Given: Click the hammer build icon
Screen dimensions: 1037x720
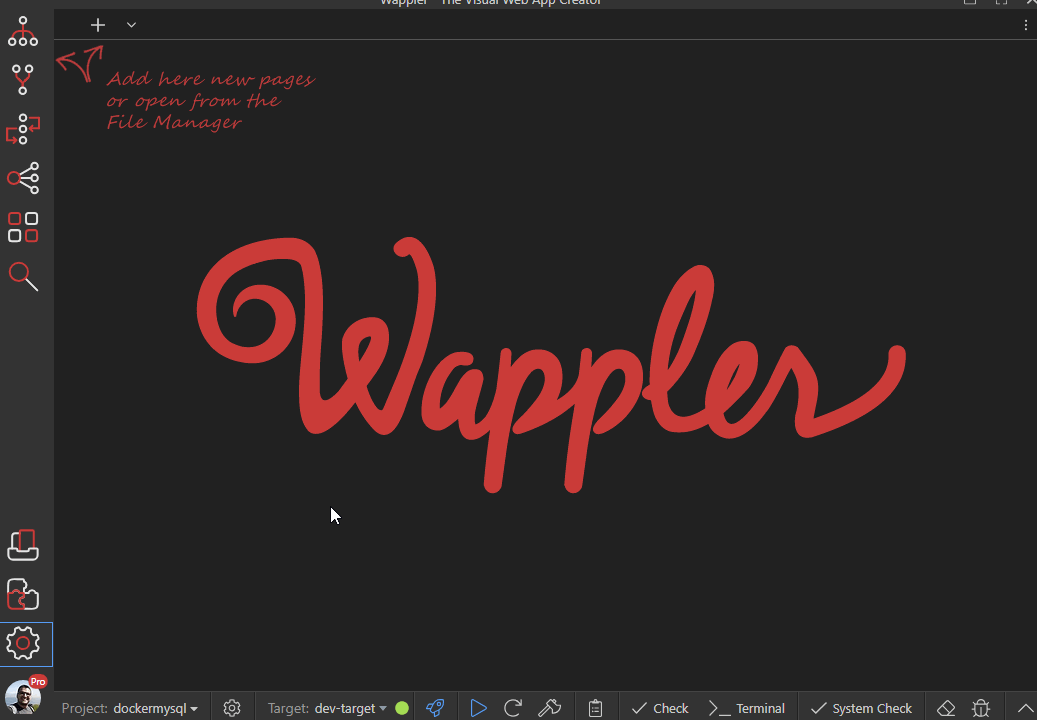Looking at the screenshot, I should pos(550,708).
